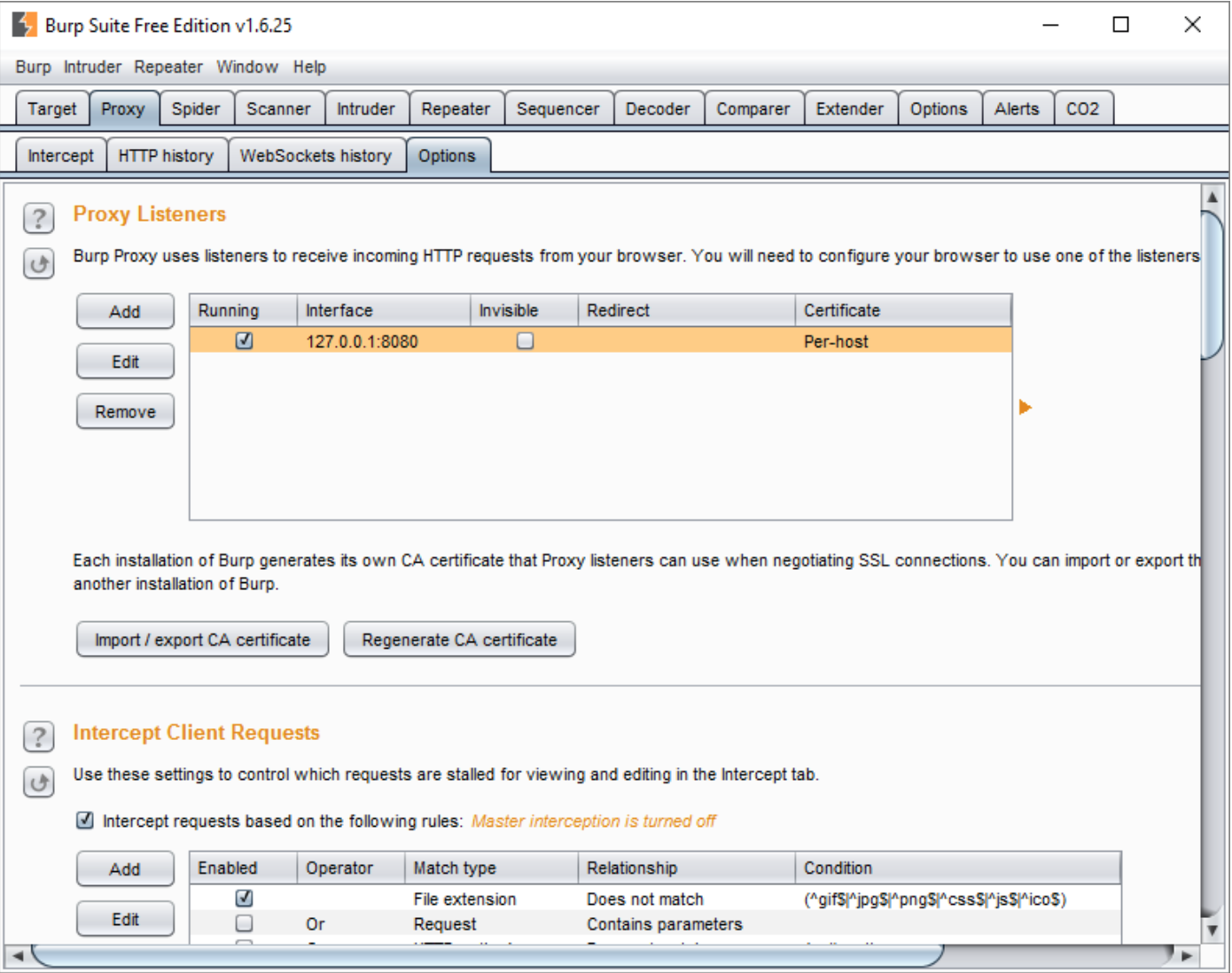Switch to the Decoder tab
Screen dimensions: 1232x973
click(x=658, y=109)
